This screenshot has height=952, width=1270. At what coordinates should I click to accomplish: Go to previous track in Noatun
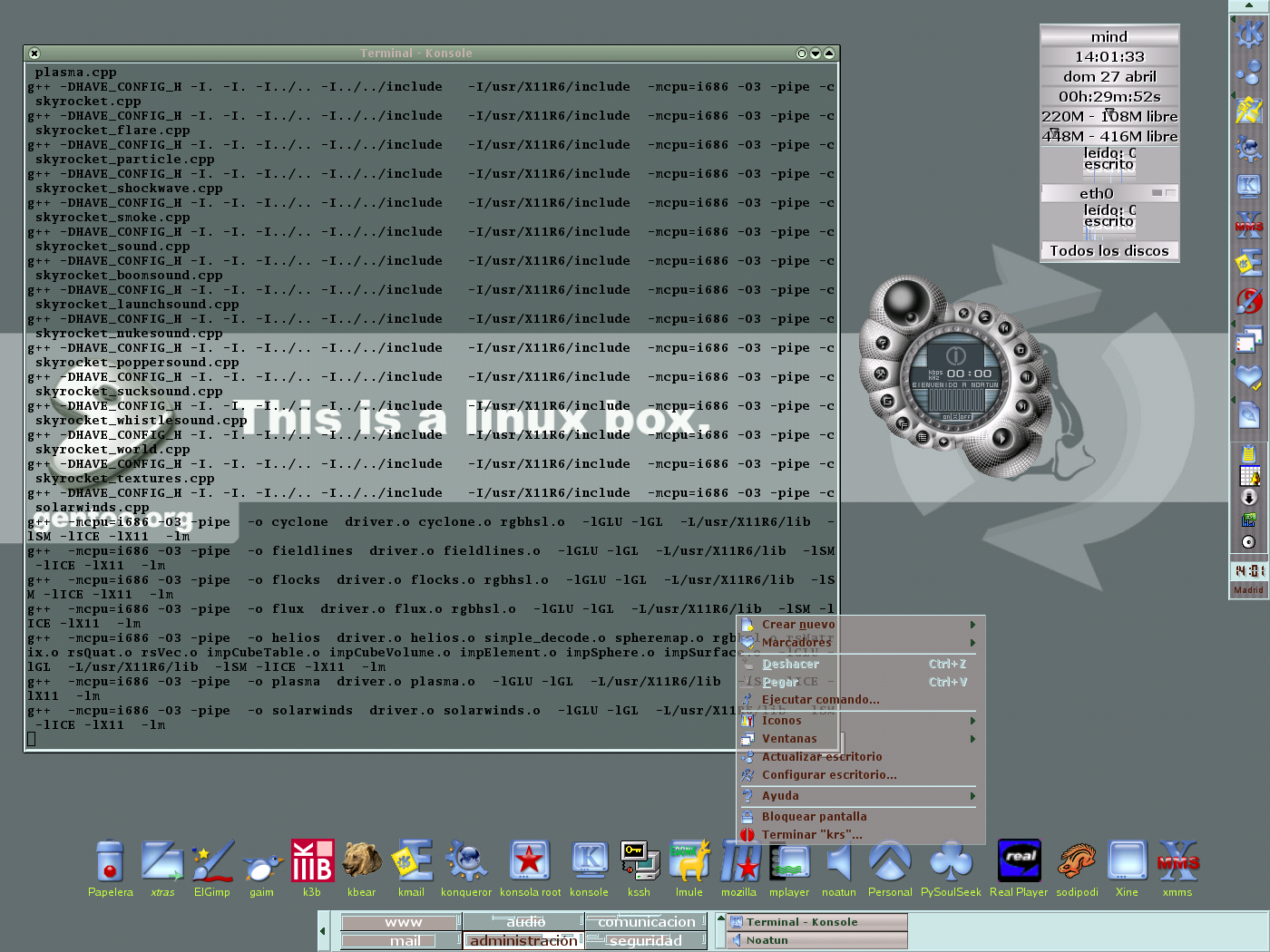coord(1005,328)
